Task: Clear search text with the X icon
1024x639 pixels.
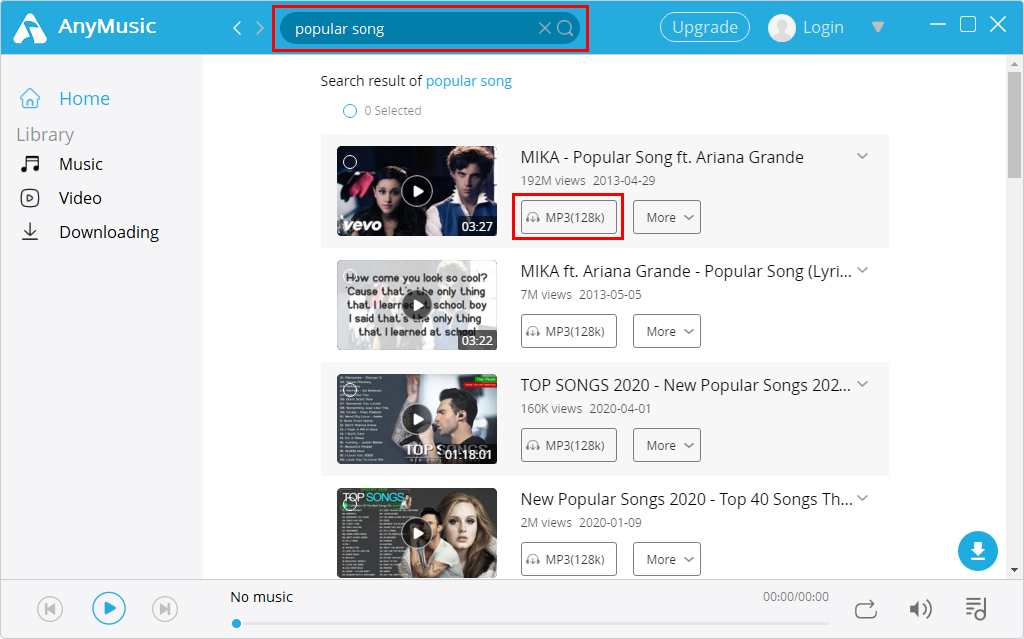Action: click(544, 28)
